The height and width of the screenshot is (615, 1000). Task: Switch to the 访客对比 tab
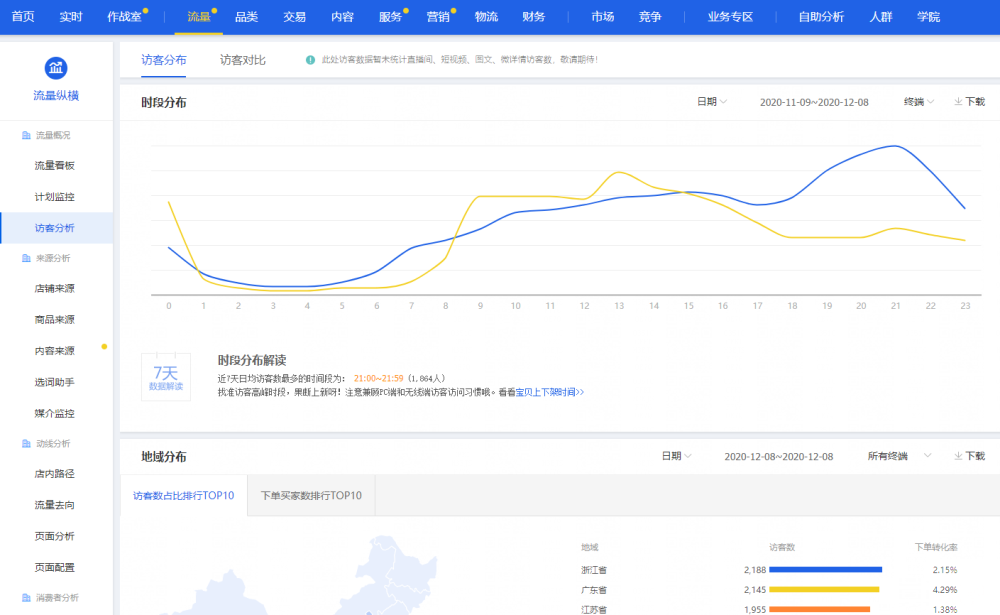[x=243, y=60]
